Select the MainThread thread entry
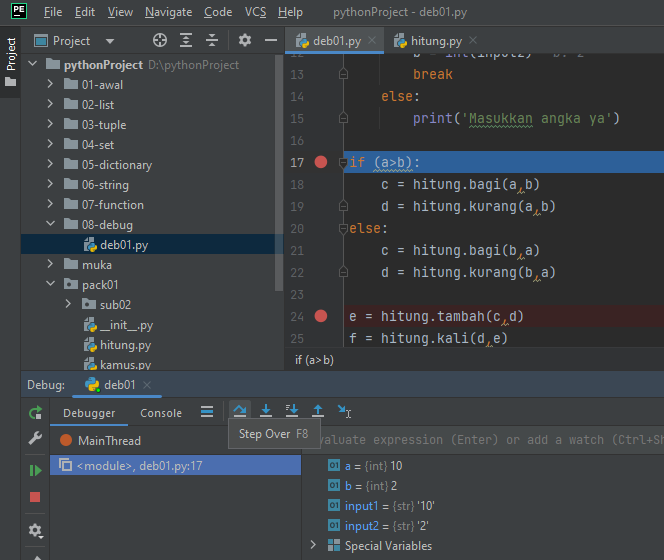This screenshot has width=664, height=560. pyautogui.click(x=100, y=440)
